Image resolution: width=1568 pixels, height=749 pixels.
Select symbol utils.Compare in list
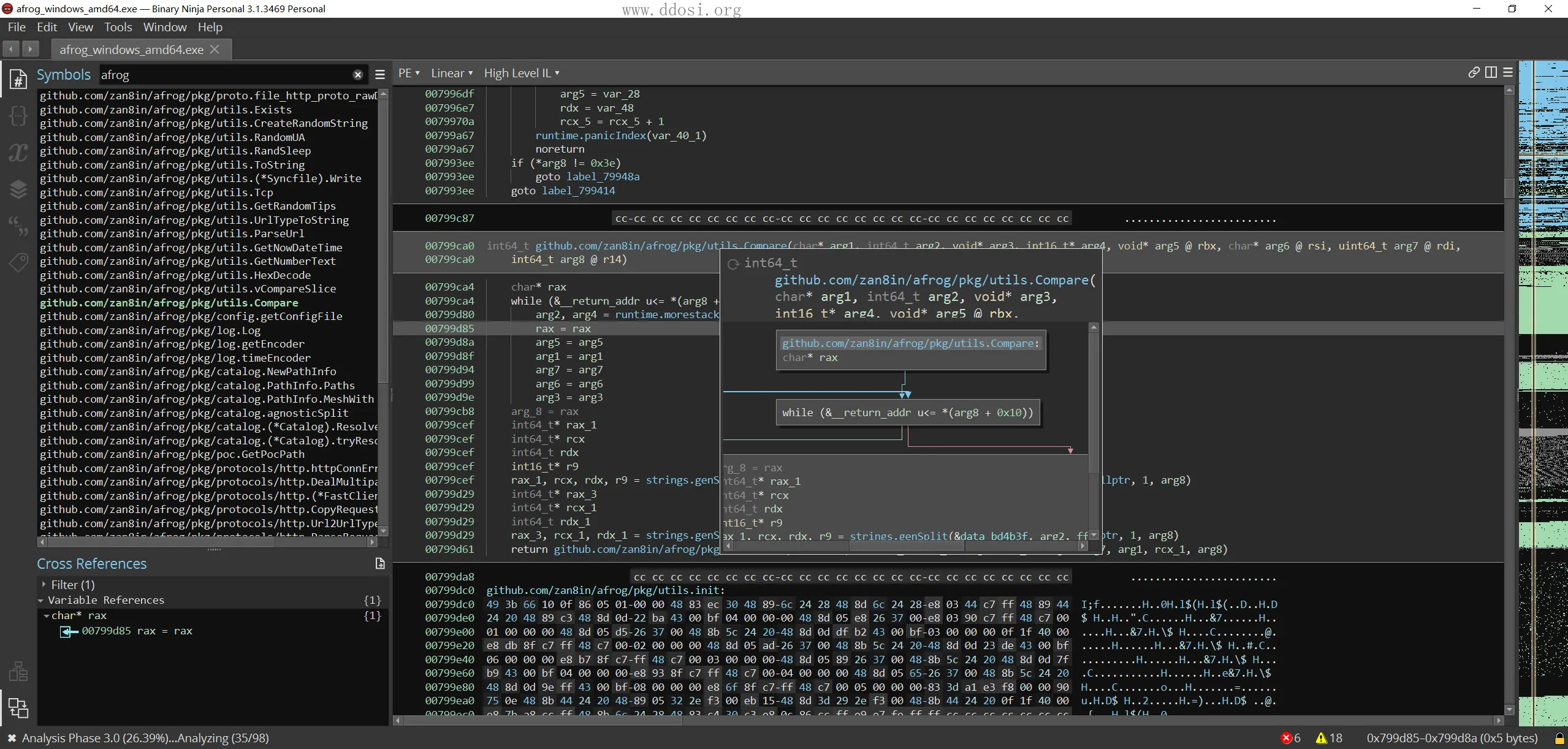pos(169,303)
